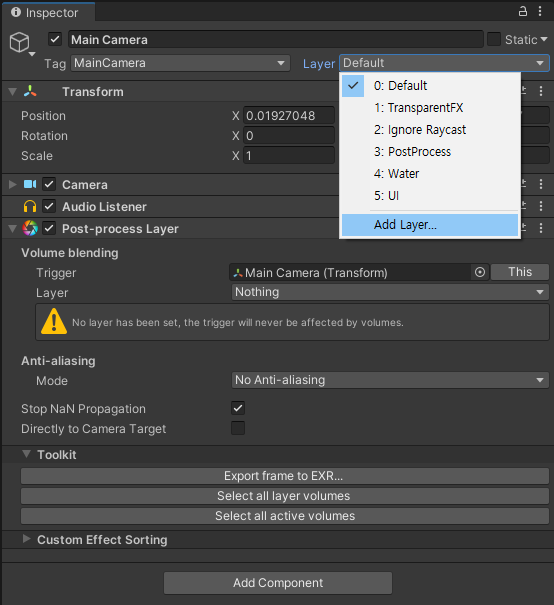Viewport: 554px width, 605px height.
Task: Click the Add Component button
Action: pos(278,583)
